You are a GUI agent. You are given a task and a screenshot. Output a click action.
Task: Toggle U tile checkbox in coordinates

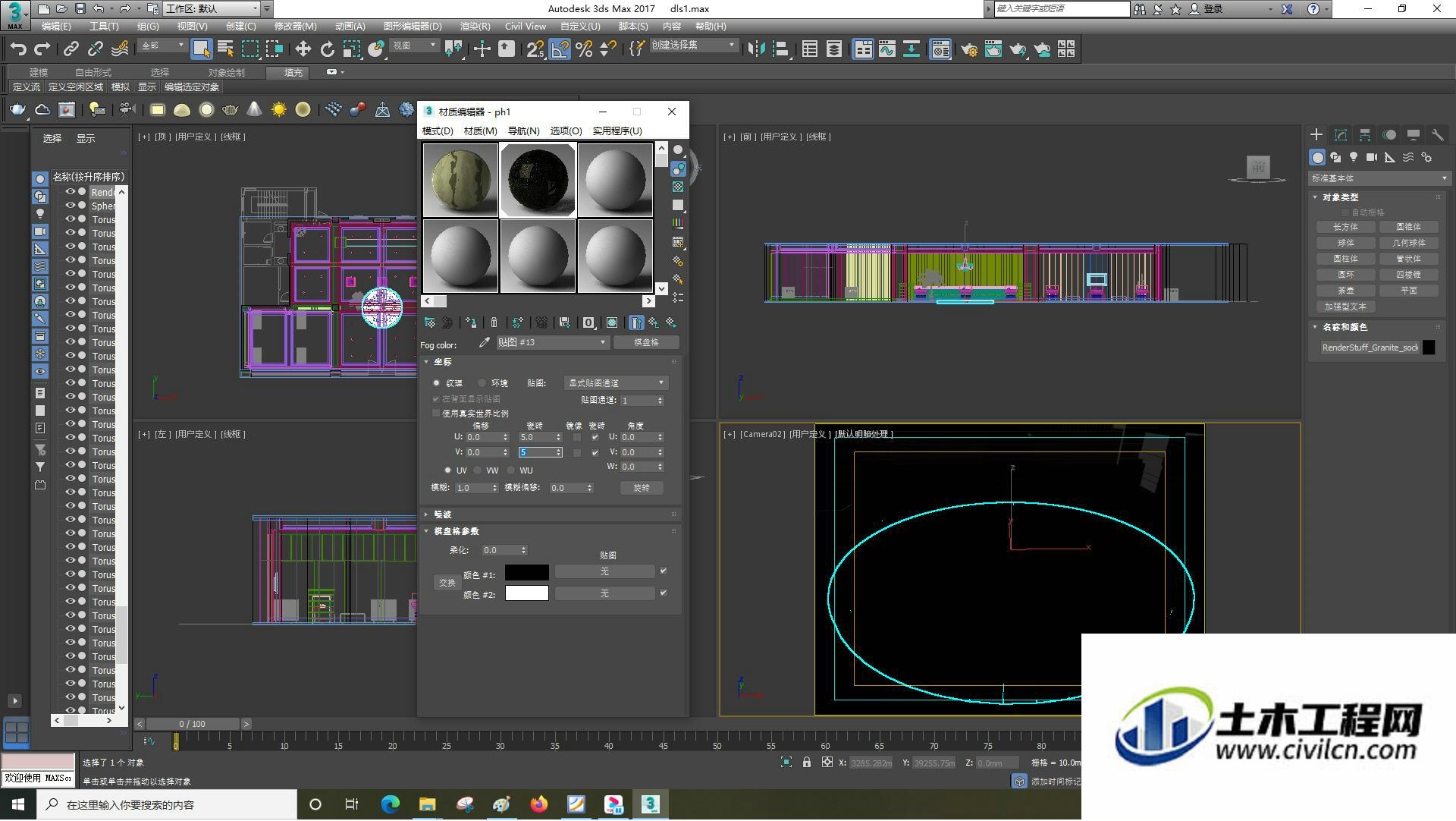click(x=595, y=438)
